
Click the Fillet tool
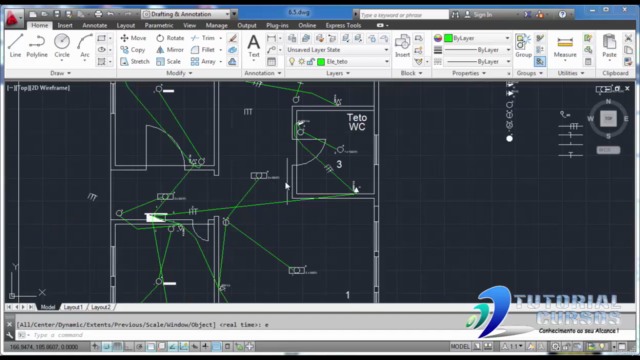(203, 50)
